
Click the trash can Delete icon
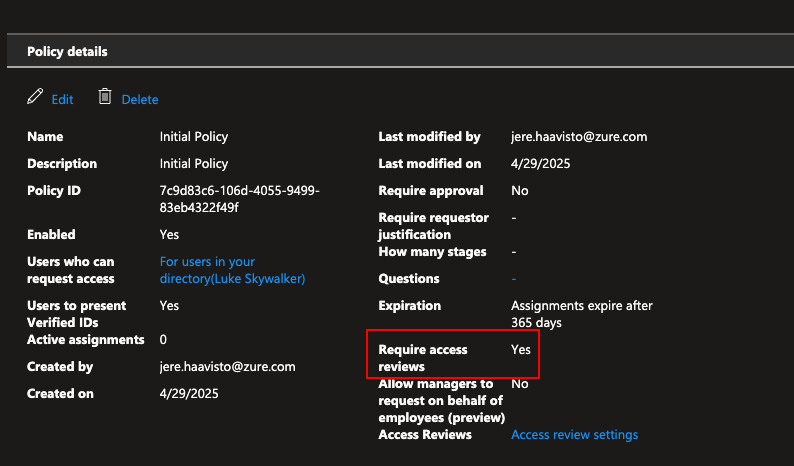pyautogui.click(x=105, y=96)
